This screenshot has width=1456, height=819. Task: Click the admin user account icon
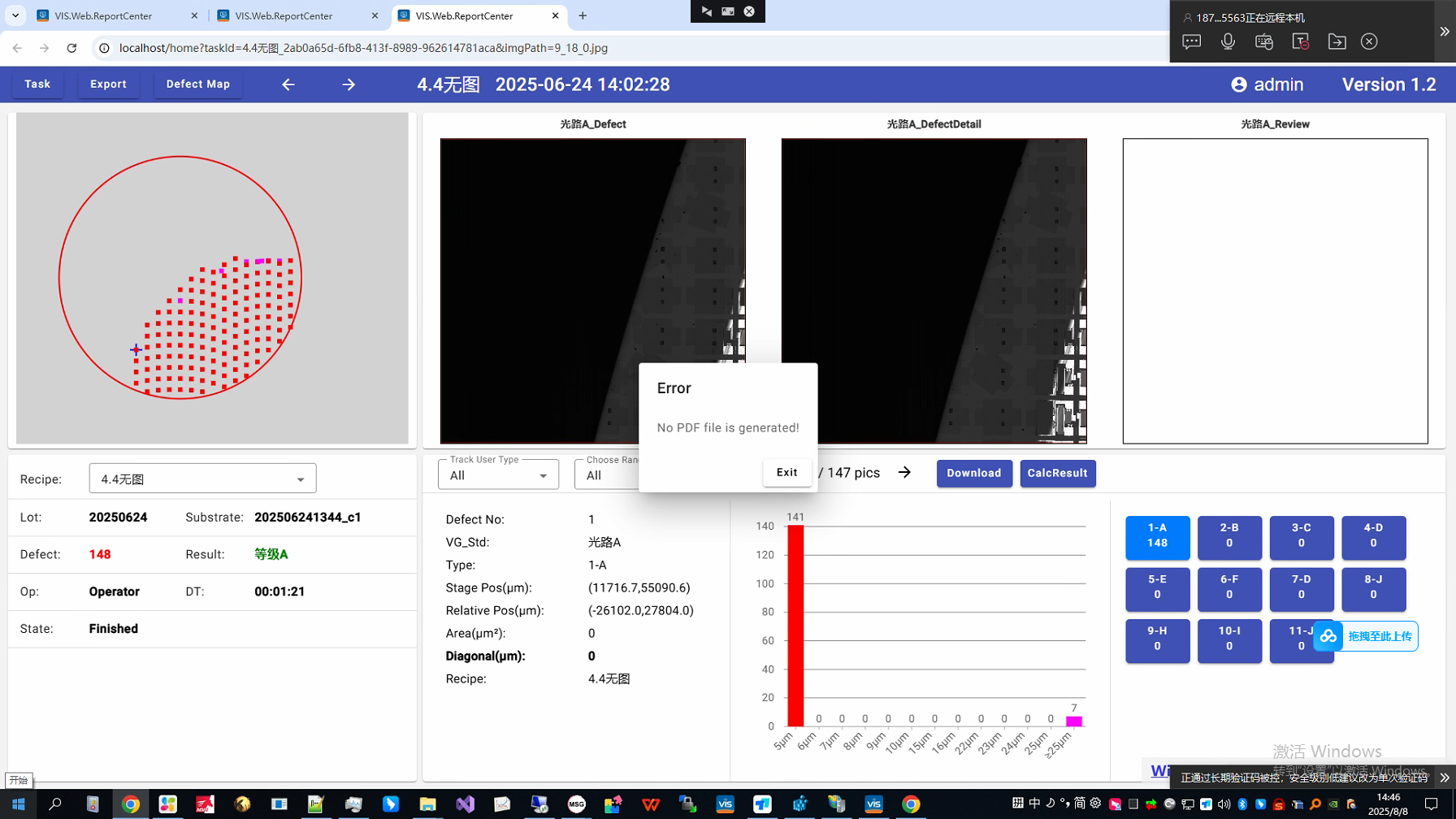(x=1239, y=84)
